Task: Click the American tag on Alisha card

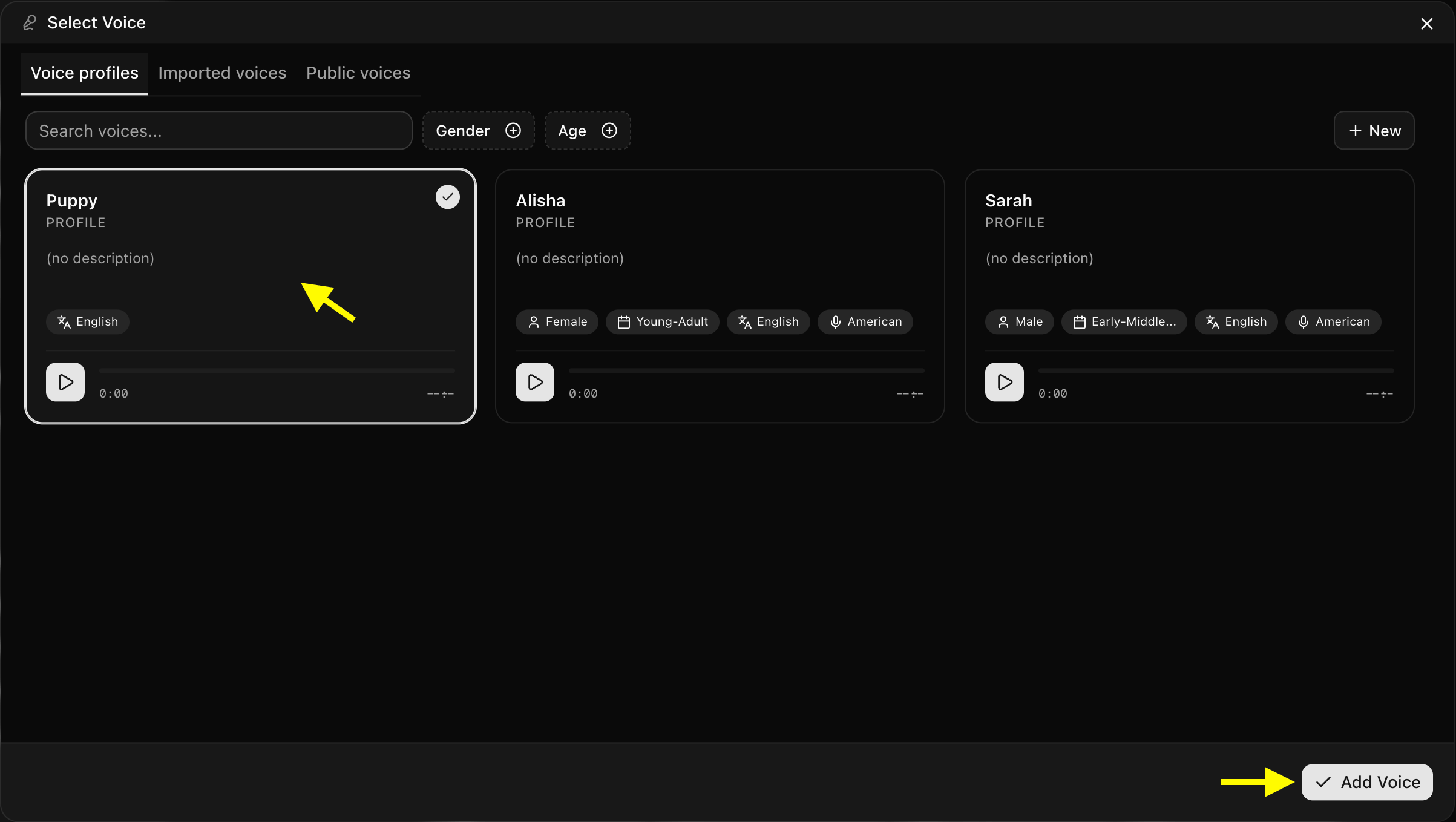Action: tap(865, 321)
